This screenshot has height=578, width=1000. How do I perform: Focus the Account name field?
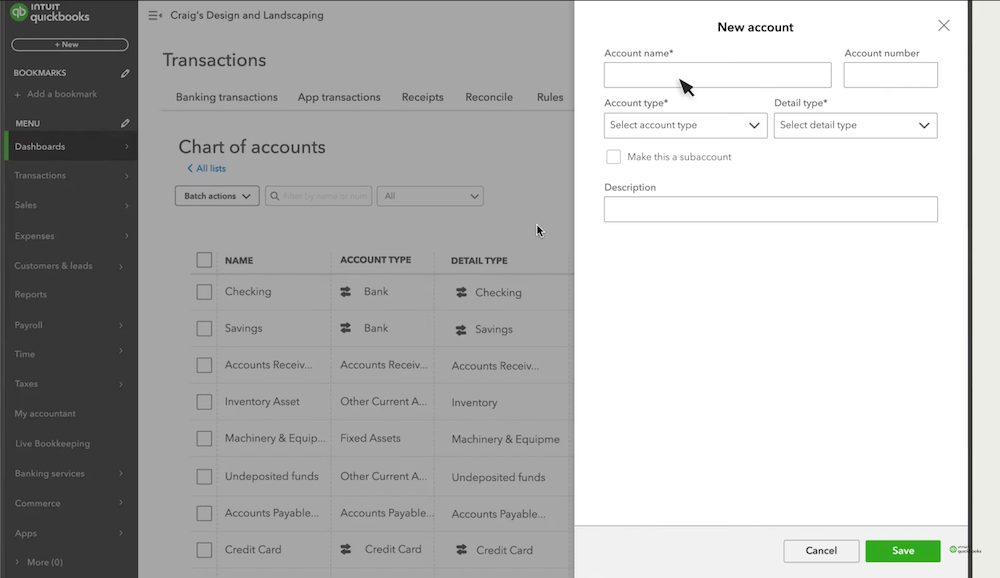click(717, 75)
